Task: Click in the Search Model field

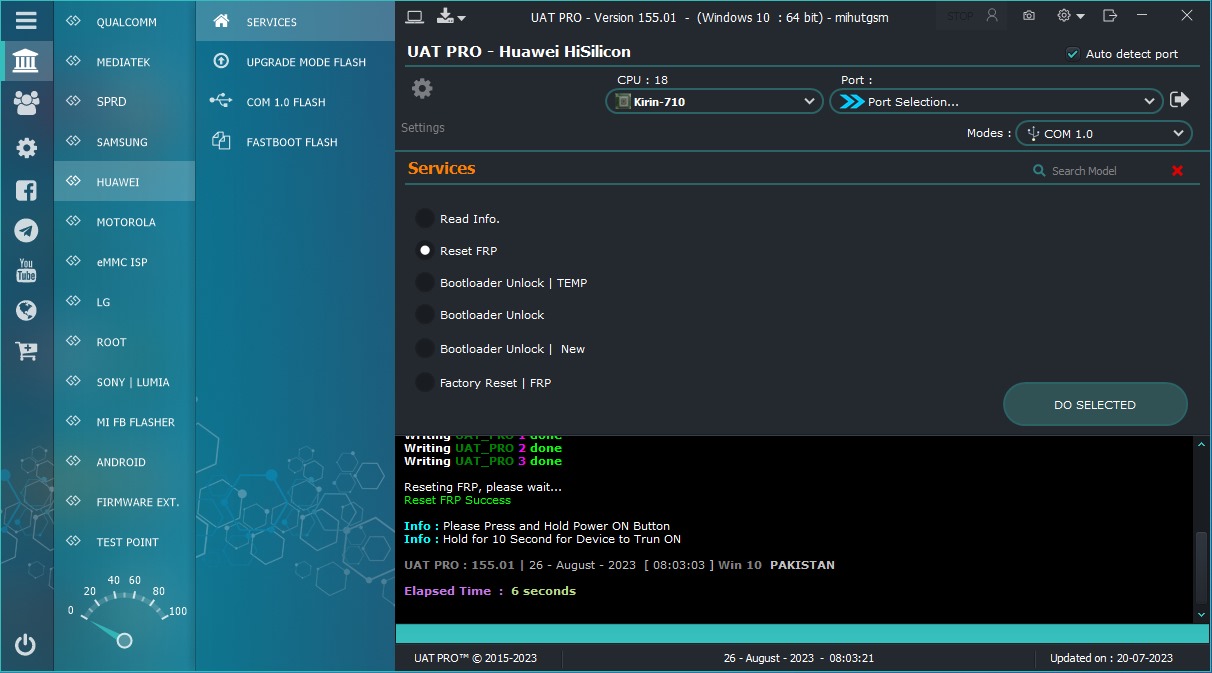Action: [x=1105, y=171]
